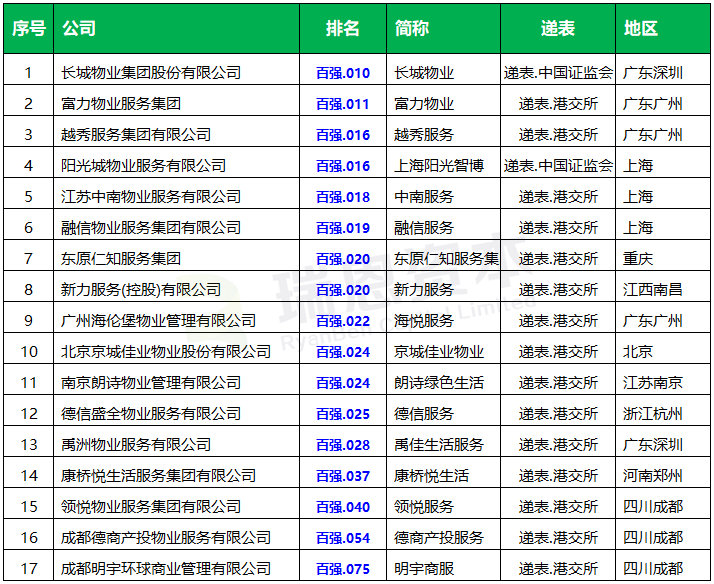Click ranking value 百强.022
The width and height of the screenshot is (714, 584).
click(x=343, y=321)
